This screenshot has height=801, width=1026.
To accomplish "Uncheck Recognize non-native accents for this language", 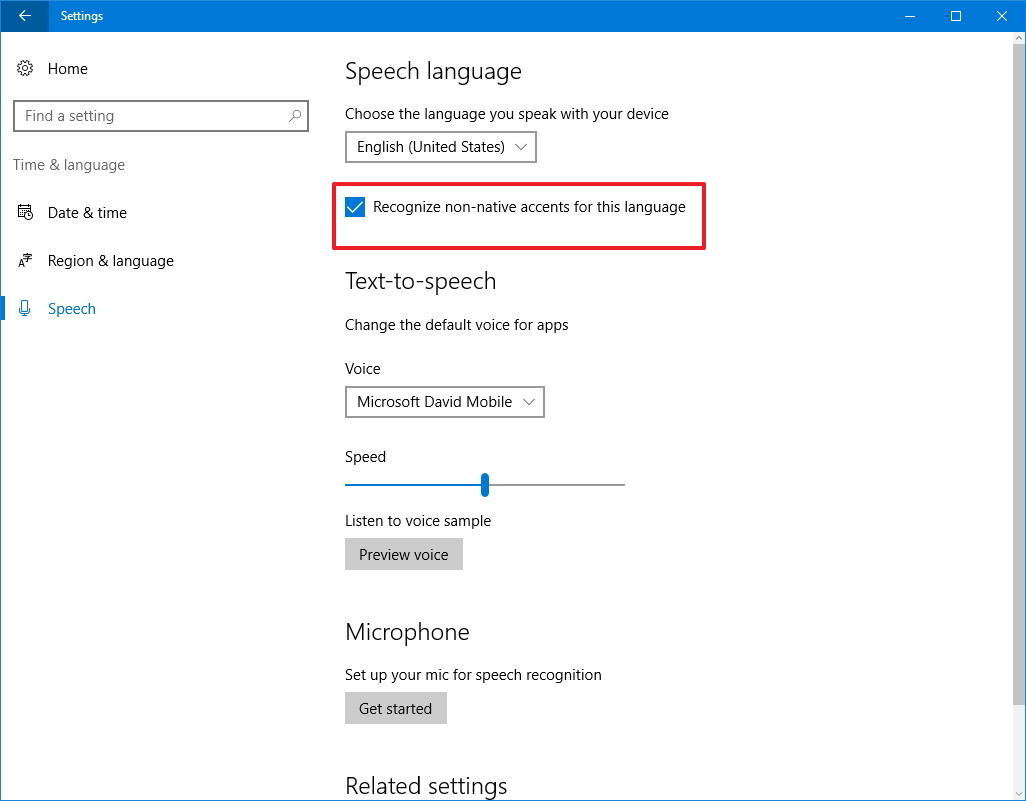I will point(354,207).
